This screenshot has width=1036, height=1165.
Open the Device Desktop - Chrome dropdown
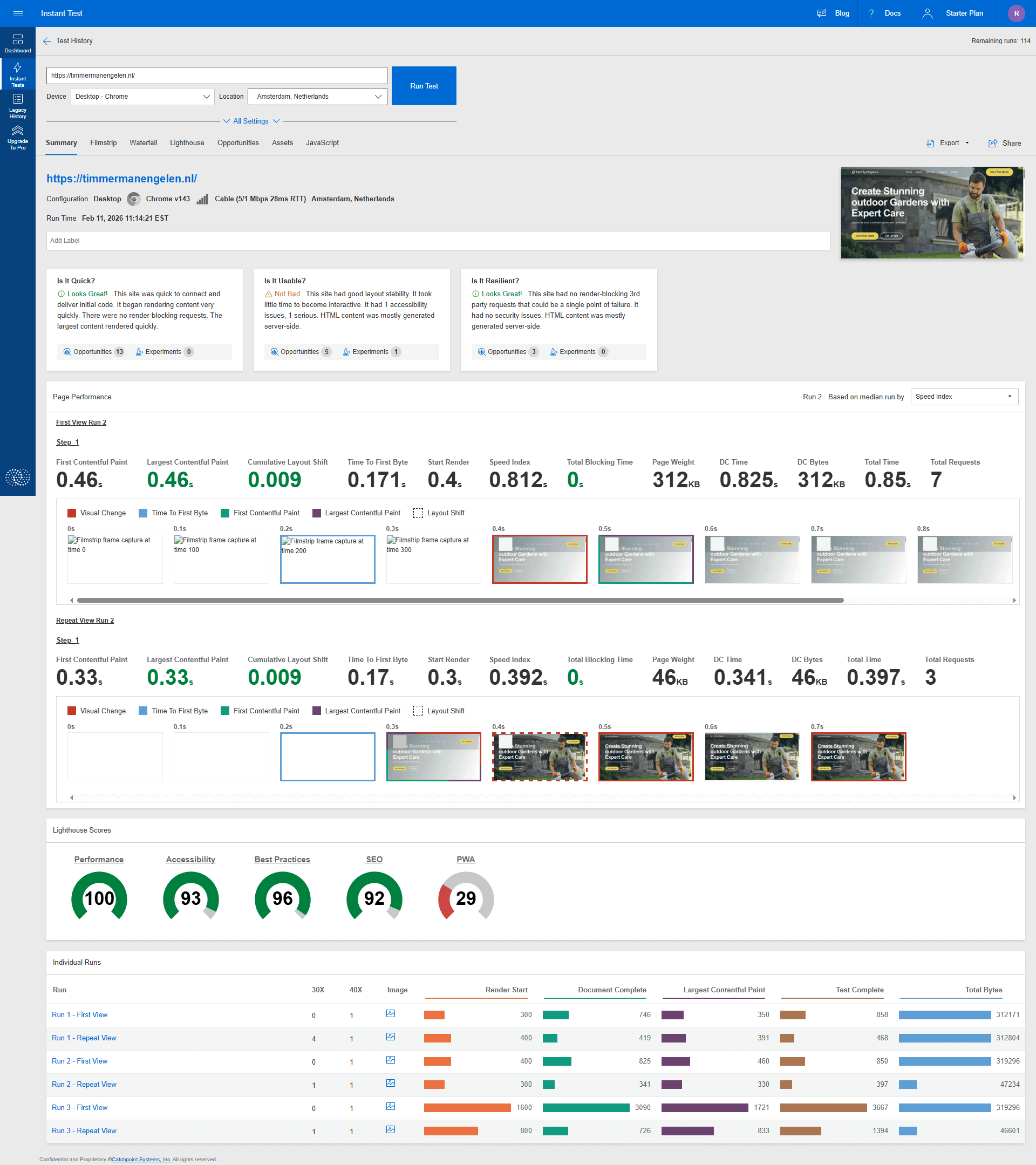coord(142,97)
